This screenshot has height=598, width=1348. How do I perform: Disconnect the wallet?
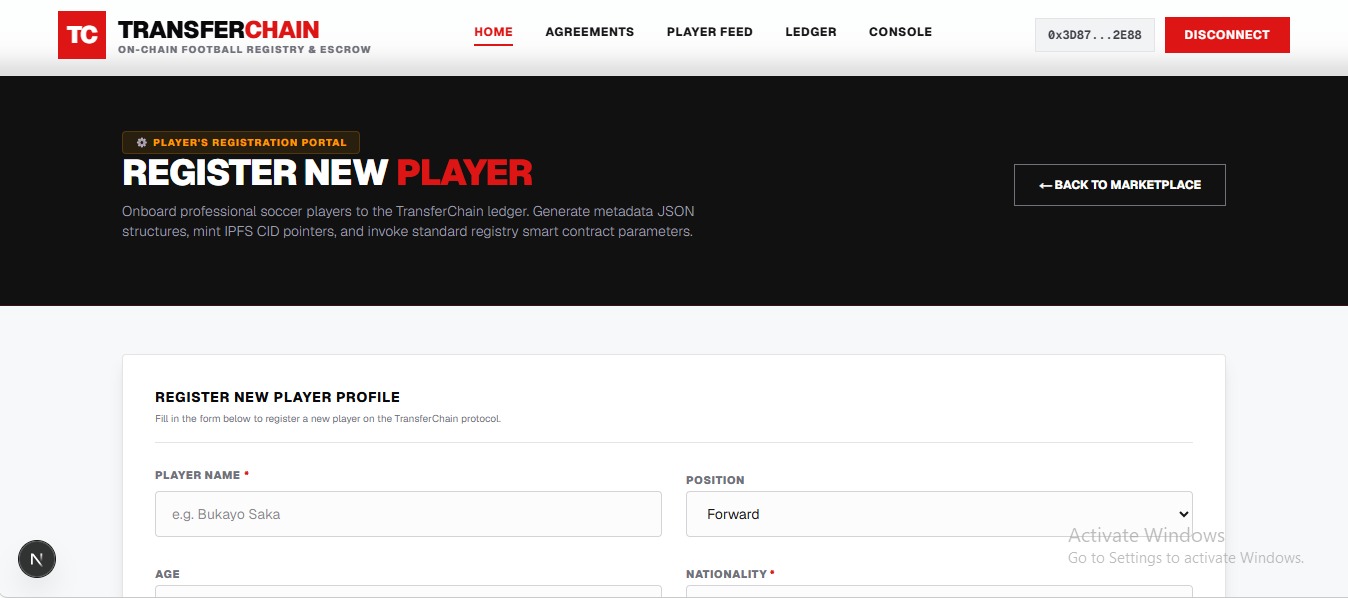point(1227,35)
